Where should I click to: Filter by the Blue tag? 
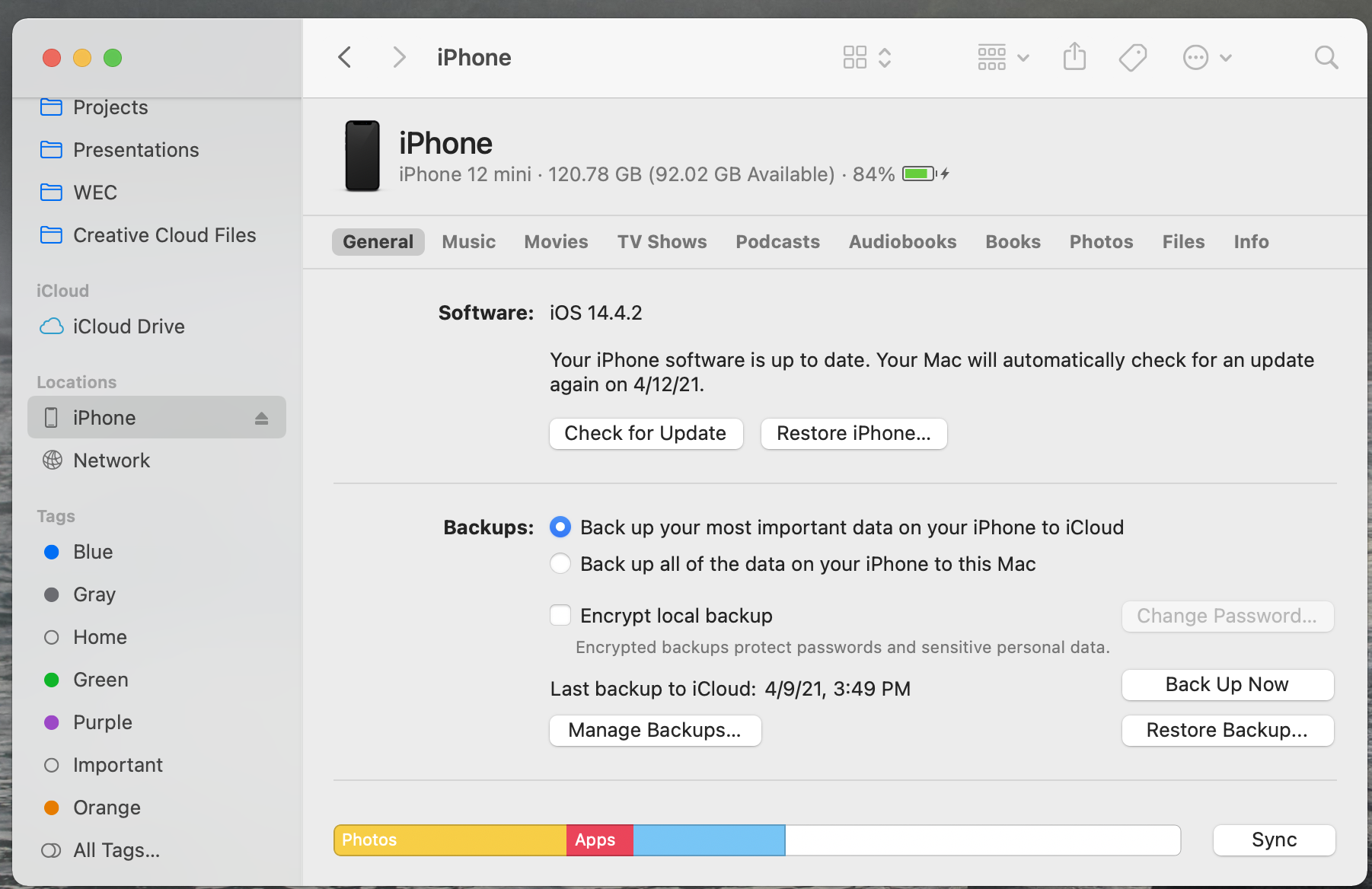pos(157,552)
